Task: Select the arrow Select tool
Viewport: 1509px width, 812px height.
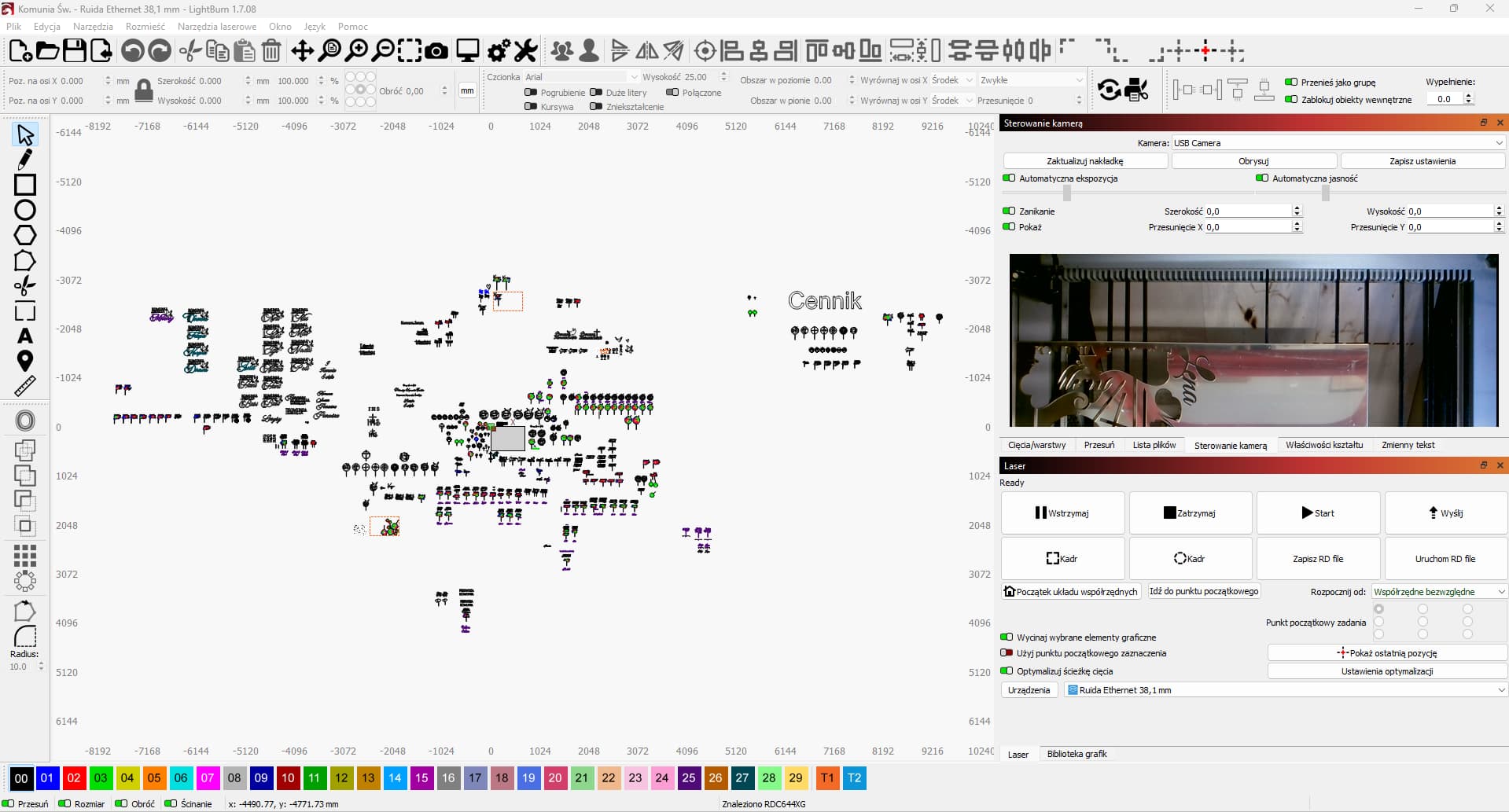Action: pyautogui.click(x=25, y=134)
